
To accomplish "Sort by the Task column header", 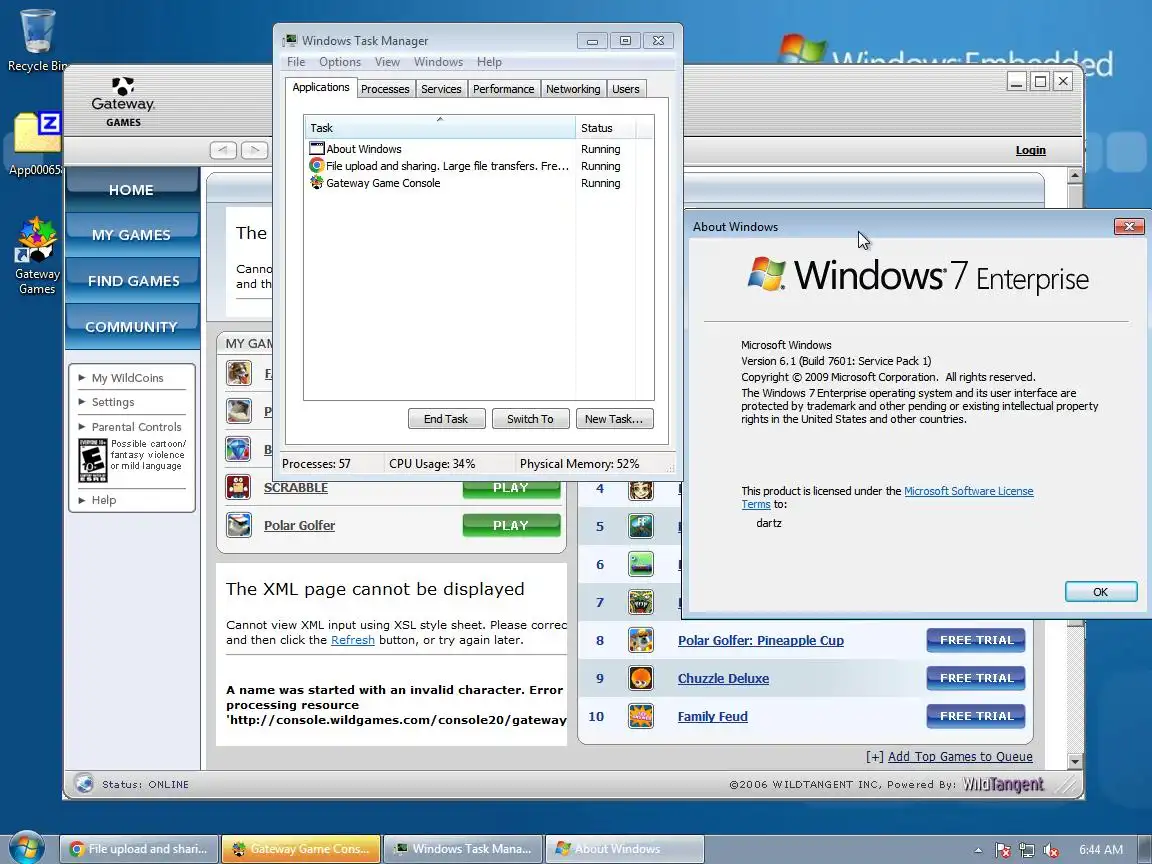I will click(x=439, y=127).
